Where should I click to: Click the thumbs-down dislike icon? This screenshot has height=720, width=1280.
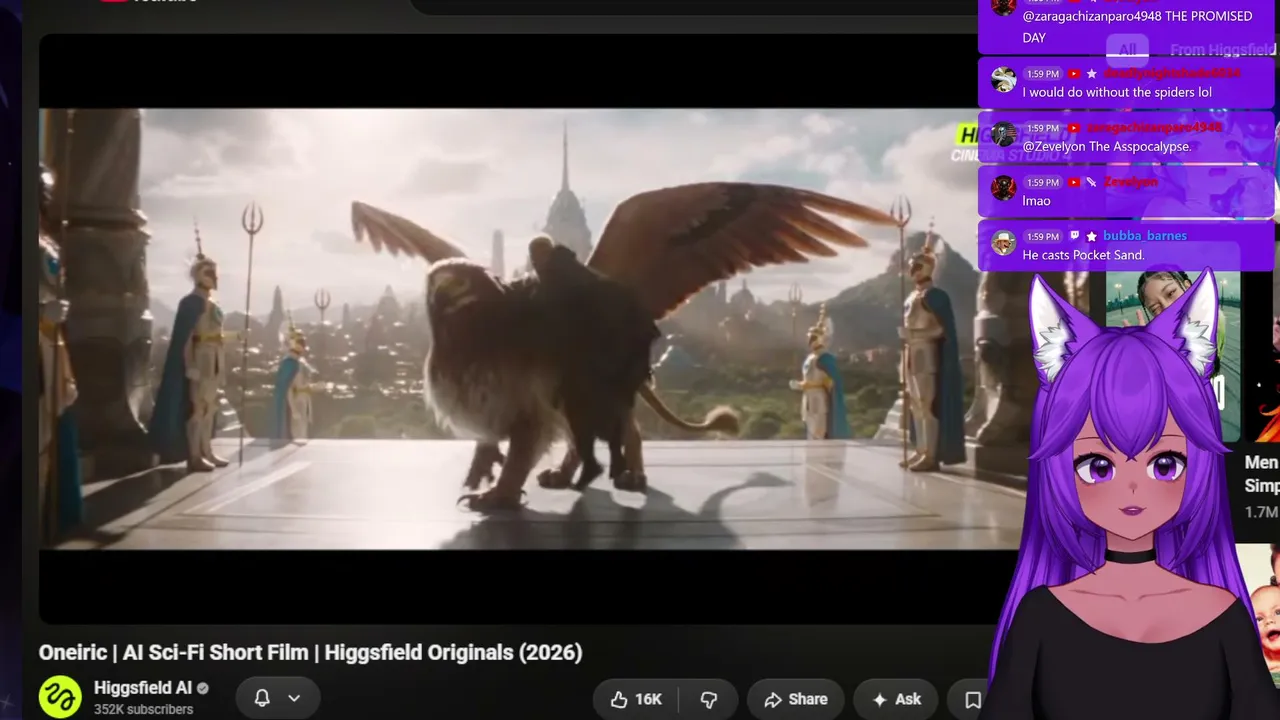click(708, 699)
